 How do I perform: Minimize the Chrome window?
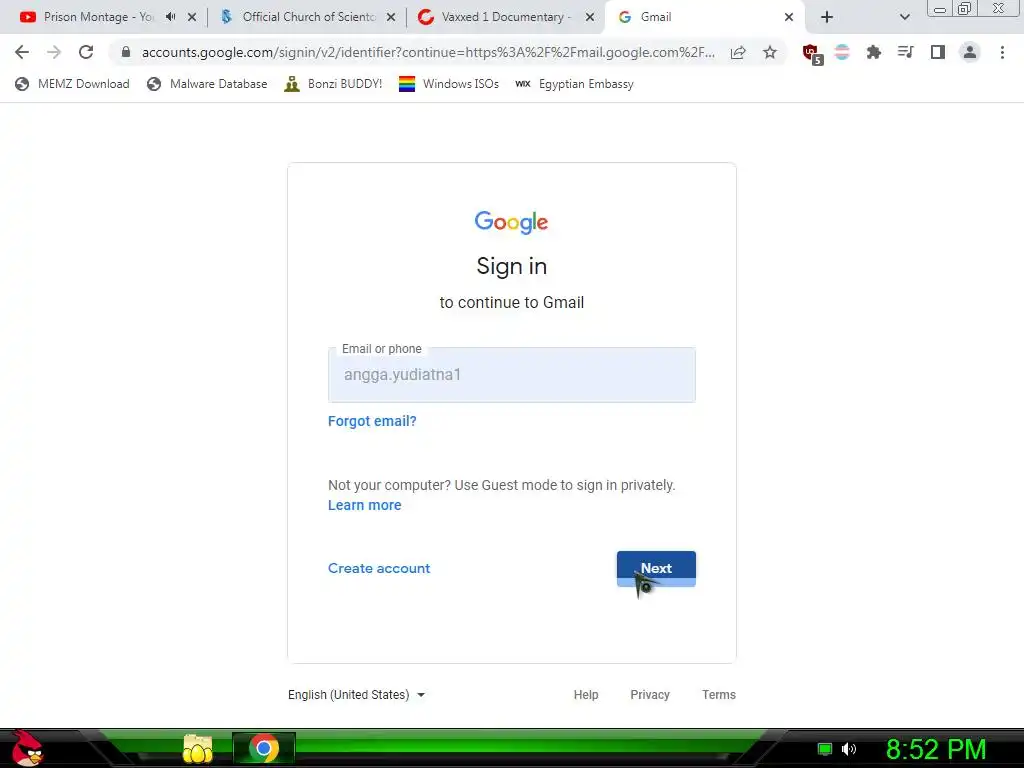click(940, 9)
